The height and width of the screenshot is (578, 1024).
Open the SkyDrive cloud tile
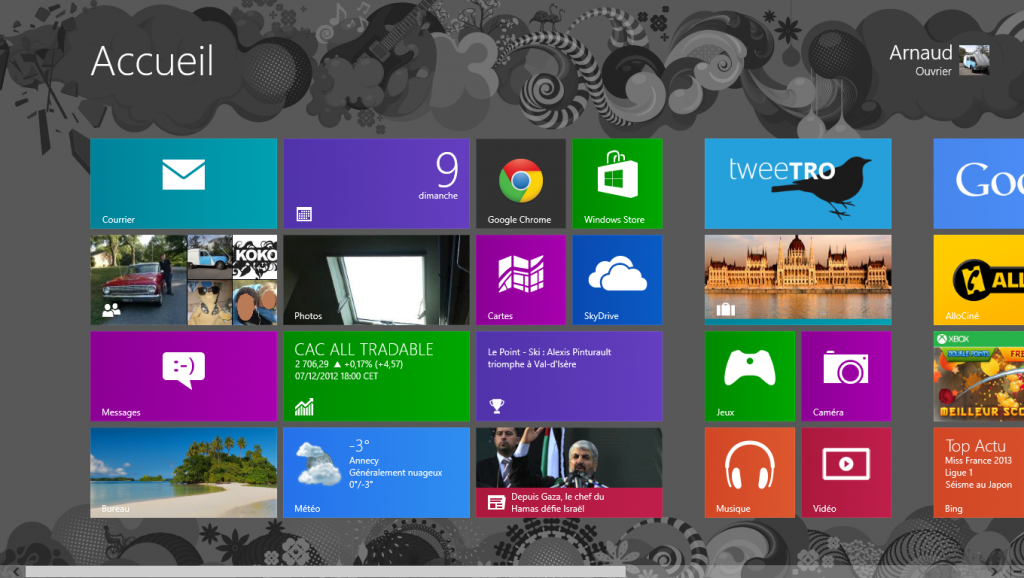coord(616,280)
